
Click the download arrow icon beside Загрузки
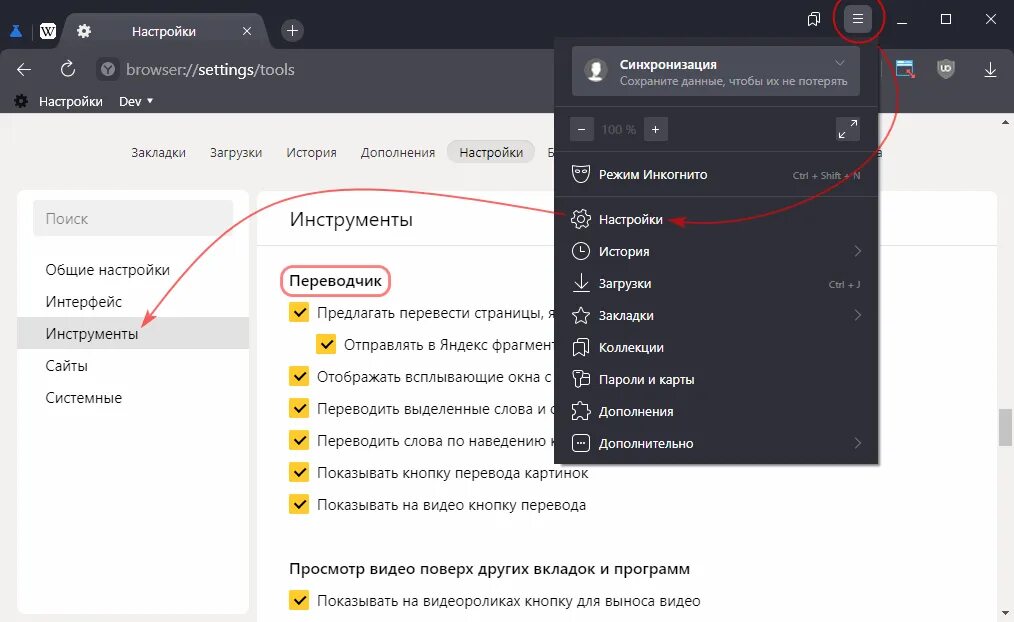click(581, 283)
